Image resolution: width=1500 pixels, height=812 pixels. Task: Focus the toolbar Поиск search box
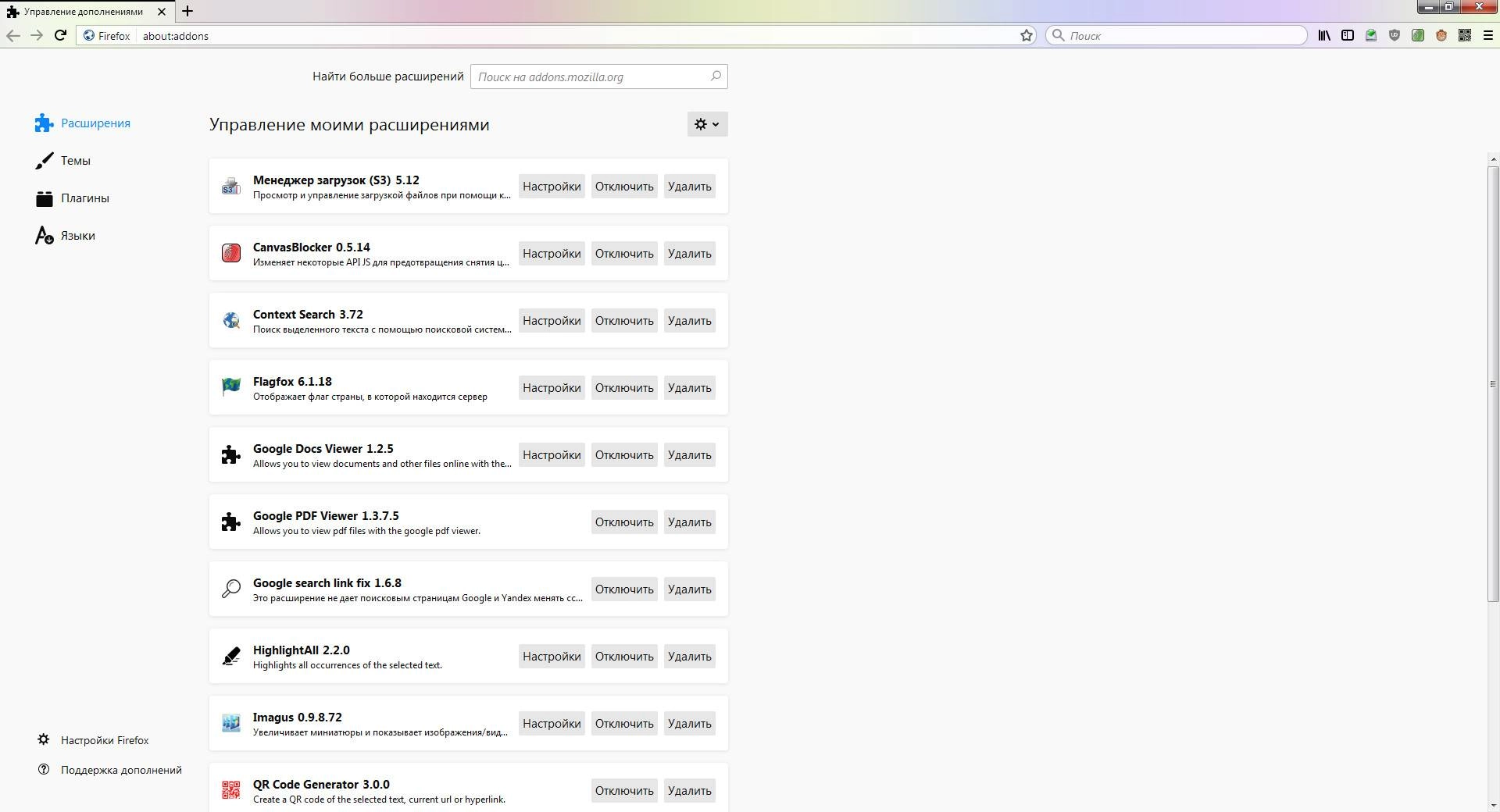[x=1176, y=35]
